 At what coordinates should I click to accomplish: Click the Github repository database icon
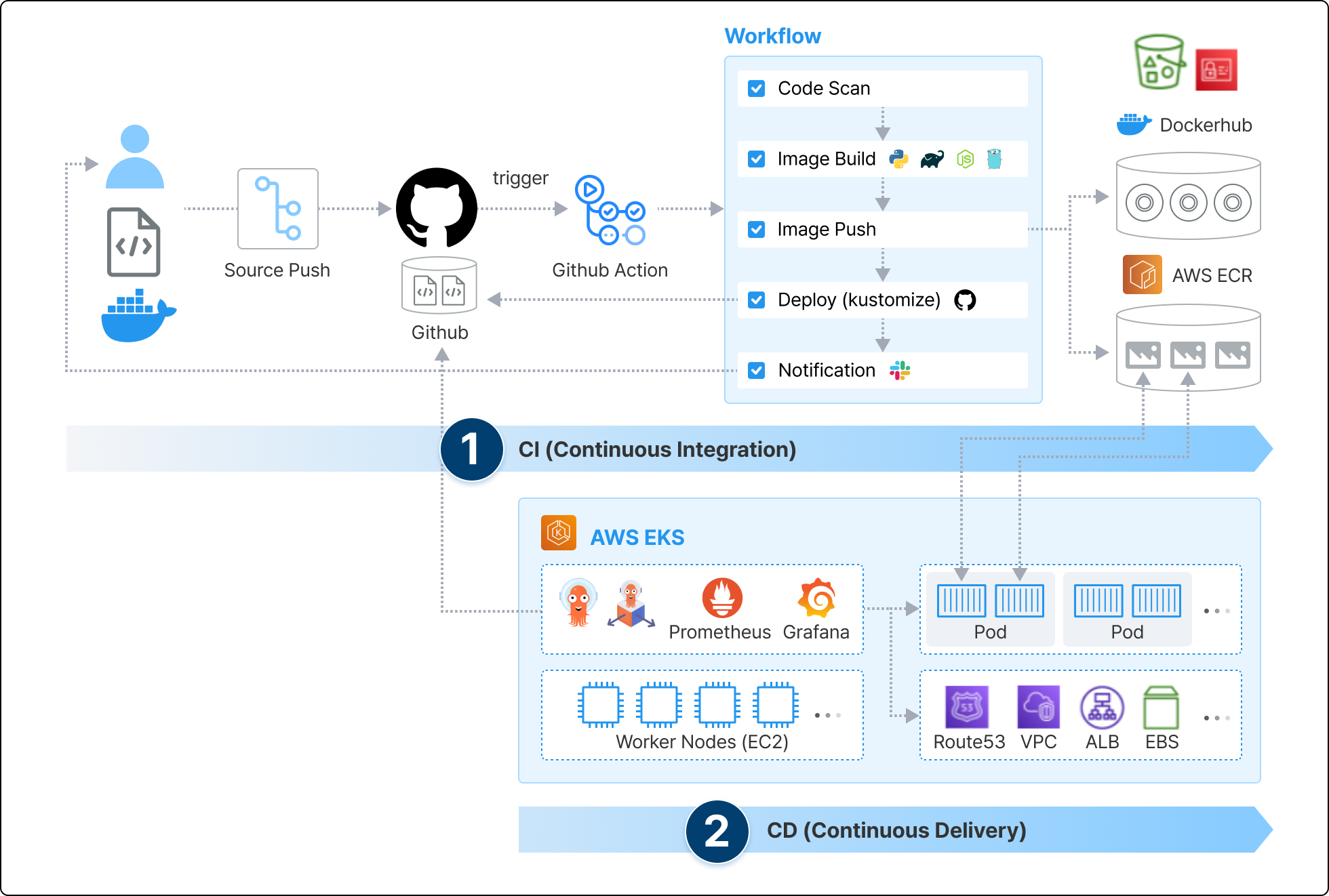[x=439, y=285]
